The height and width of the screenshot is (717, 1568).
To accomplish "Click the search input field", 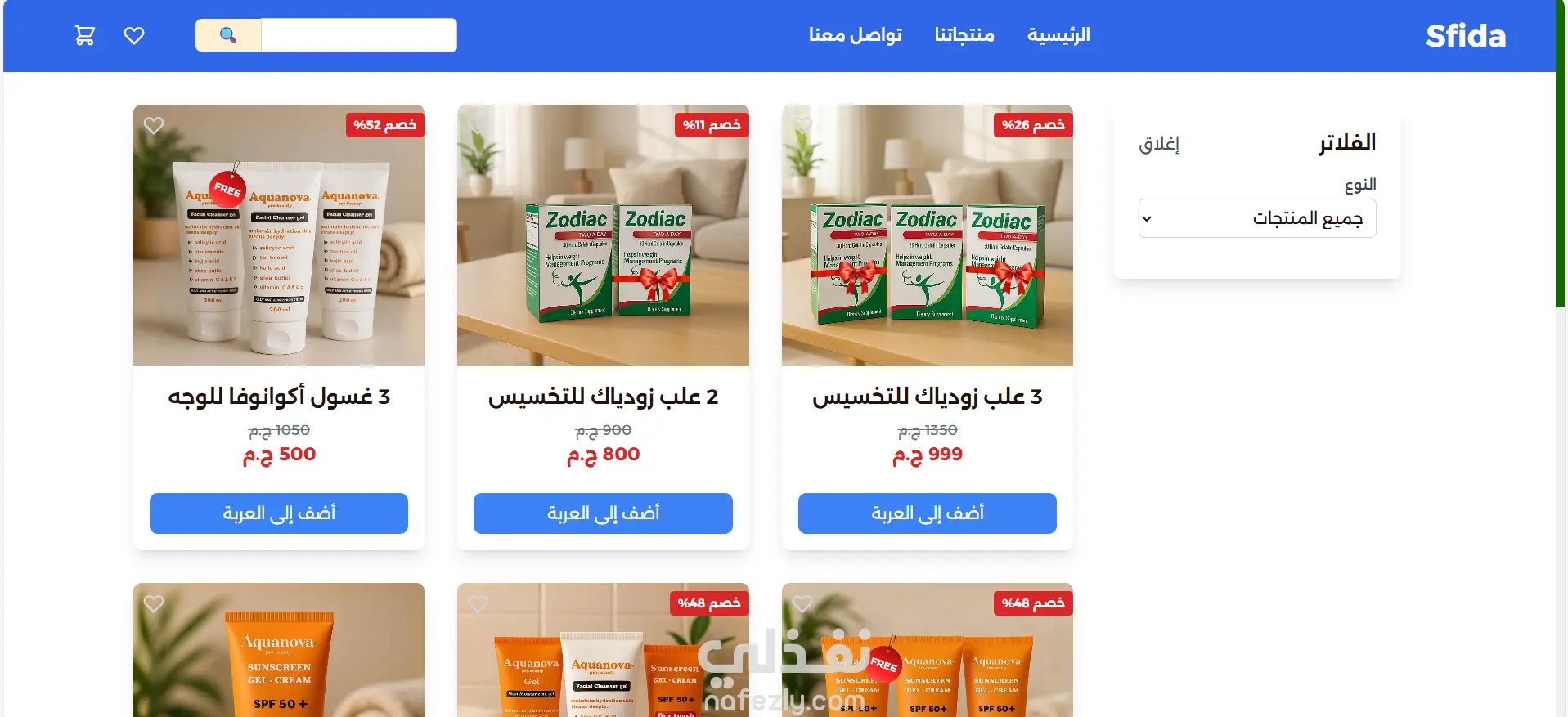I will point(359,35).
